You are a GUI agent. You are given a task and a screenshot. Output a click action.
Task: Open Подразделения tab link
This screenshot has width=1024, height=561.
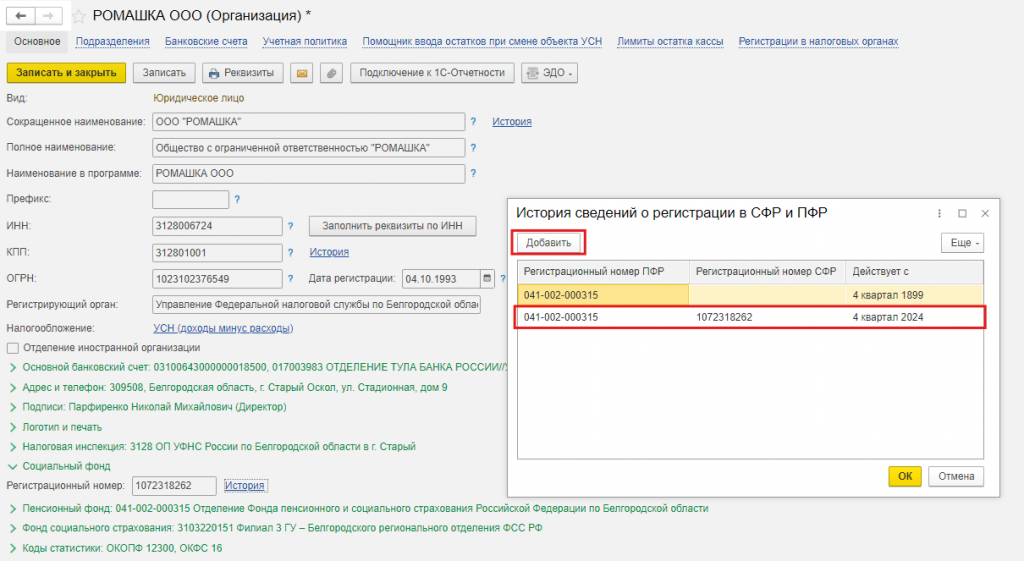[112, 42]
